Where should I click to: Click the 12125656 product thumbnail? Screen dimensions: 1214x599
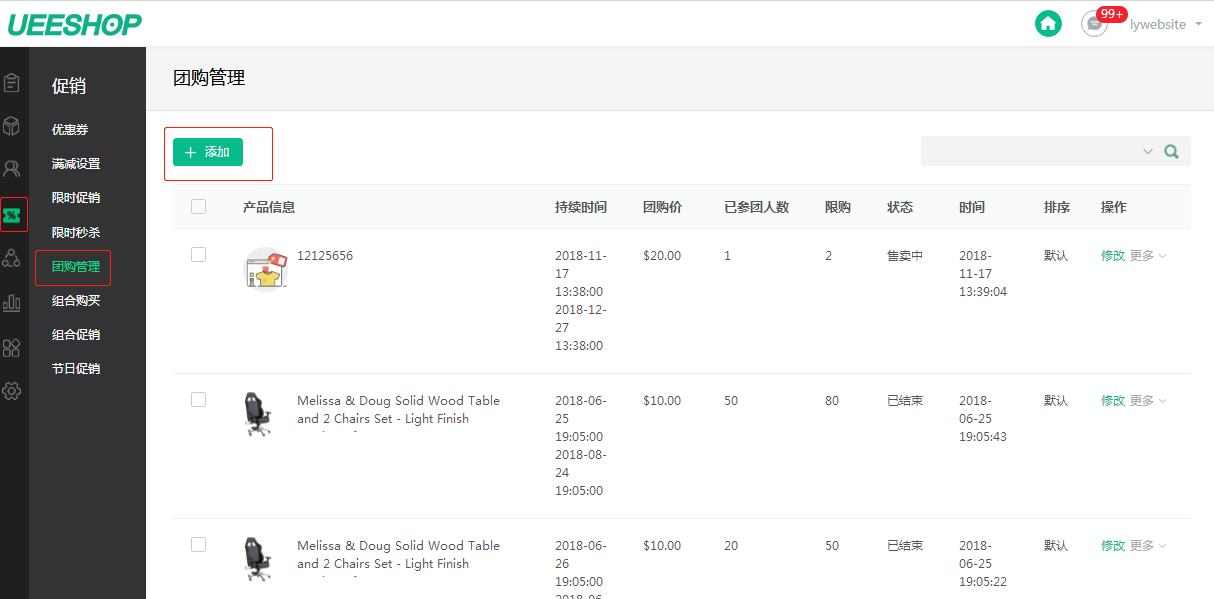click(x=266, y=268)
